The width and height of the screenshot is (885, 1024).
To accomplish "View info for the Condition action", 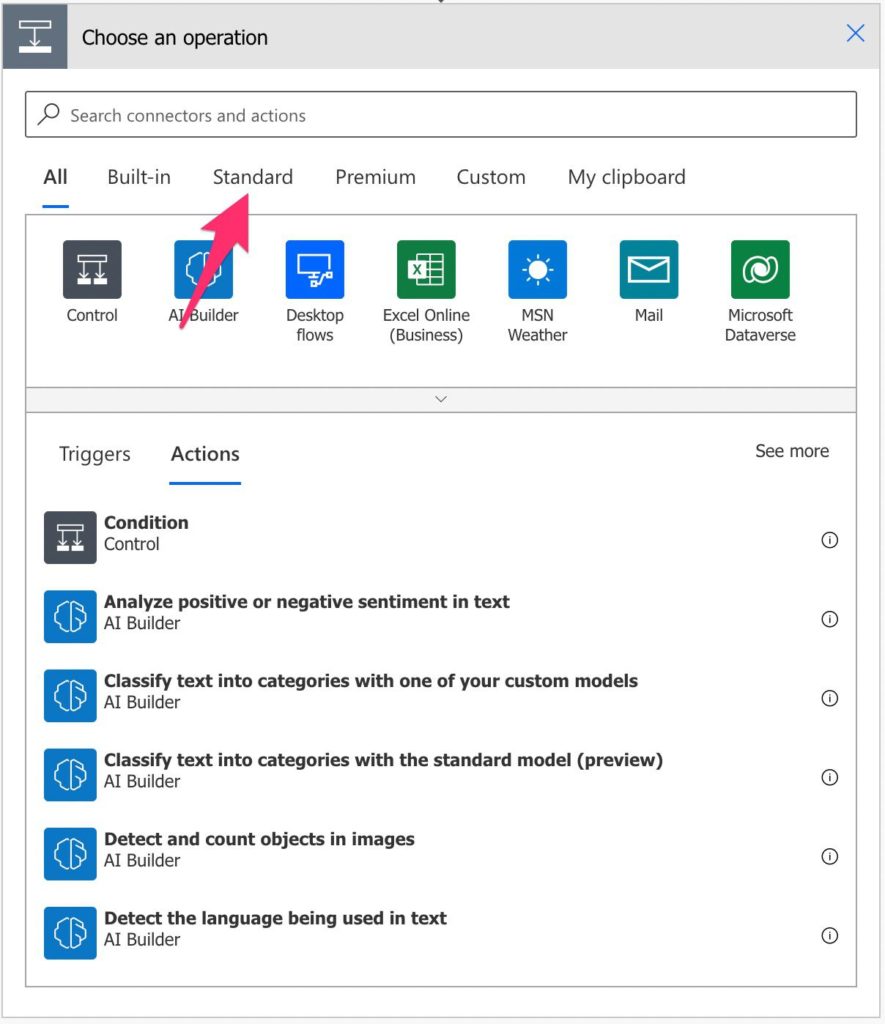I will tap(829, 540).
